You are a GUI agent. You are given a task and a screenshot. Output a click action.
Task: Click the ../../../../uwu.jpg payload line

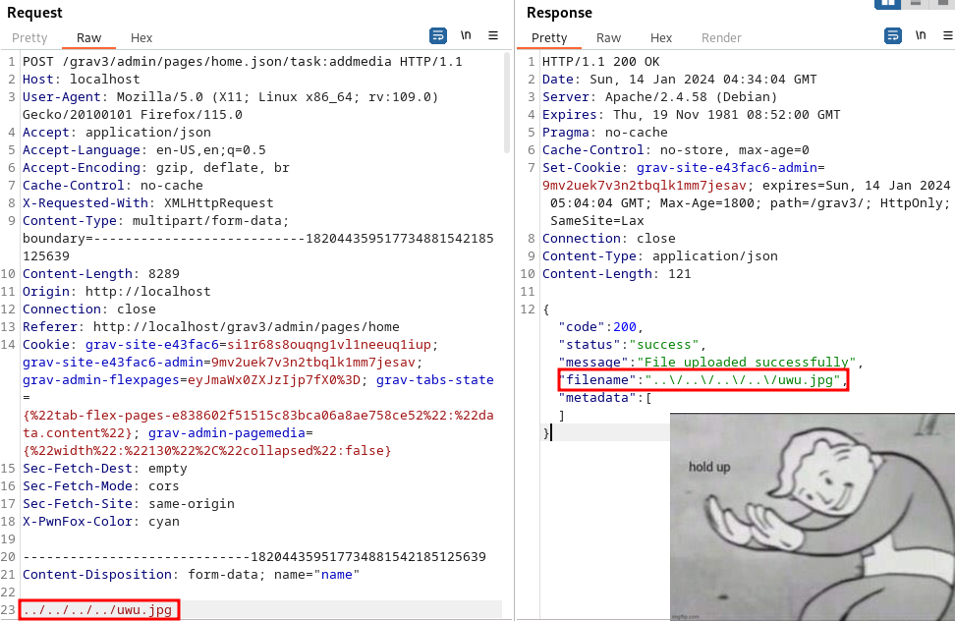tap(99, 609)
